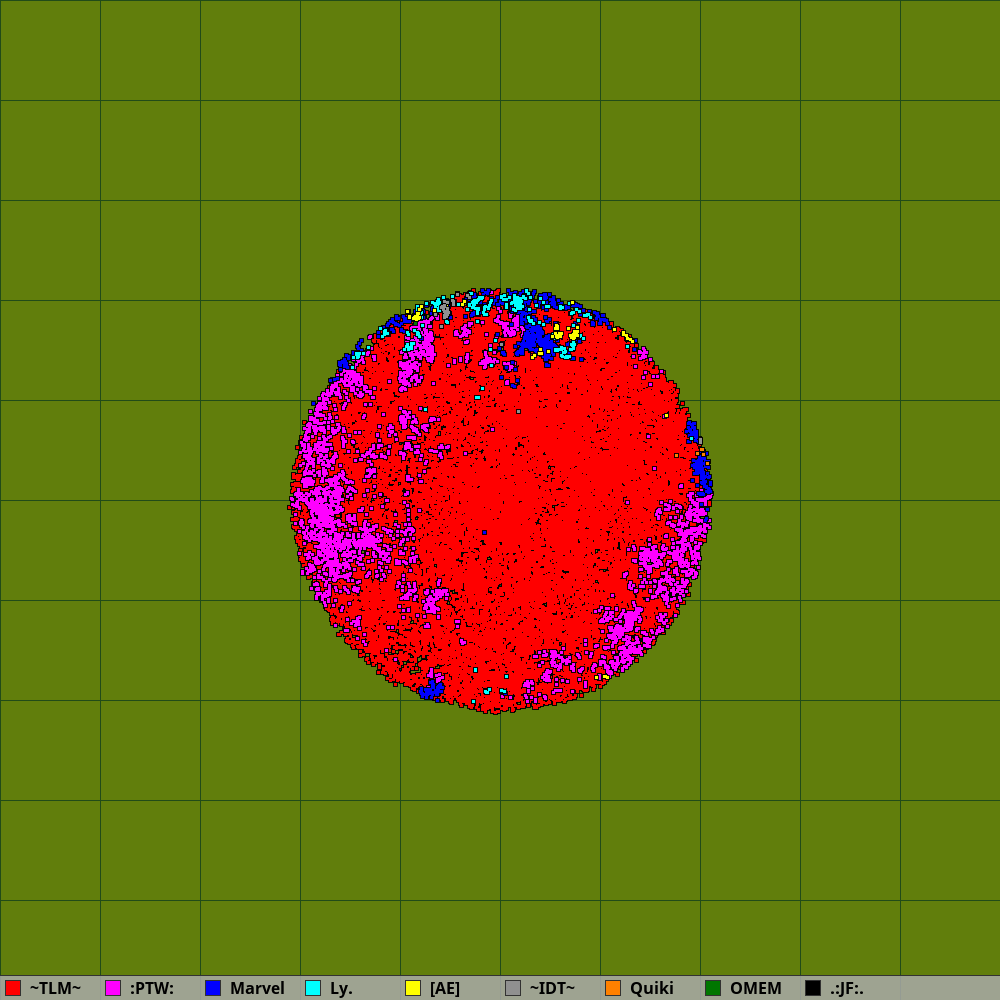The height and width of the screenshot is (1000, 1000).
Task: Select the Marvel legend label
Action: (x=257, y=988)
